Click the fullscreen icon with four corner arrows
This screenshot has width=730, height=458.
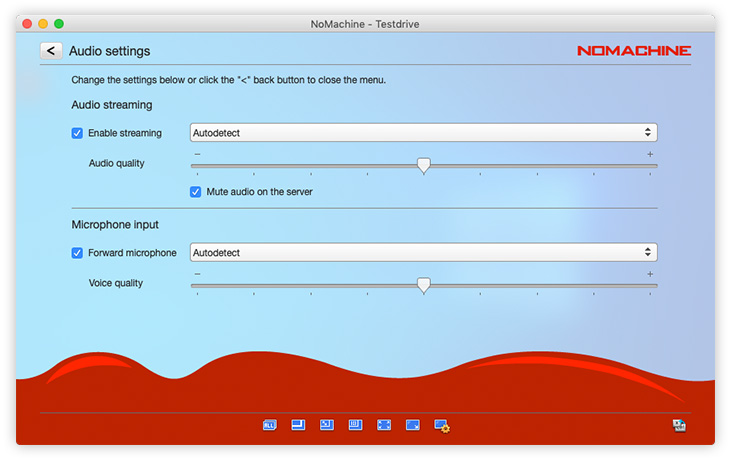(384, 425)
